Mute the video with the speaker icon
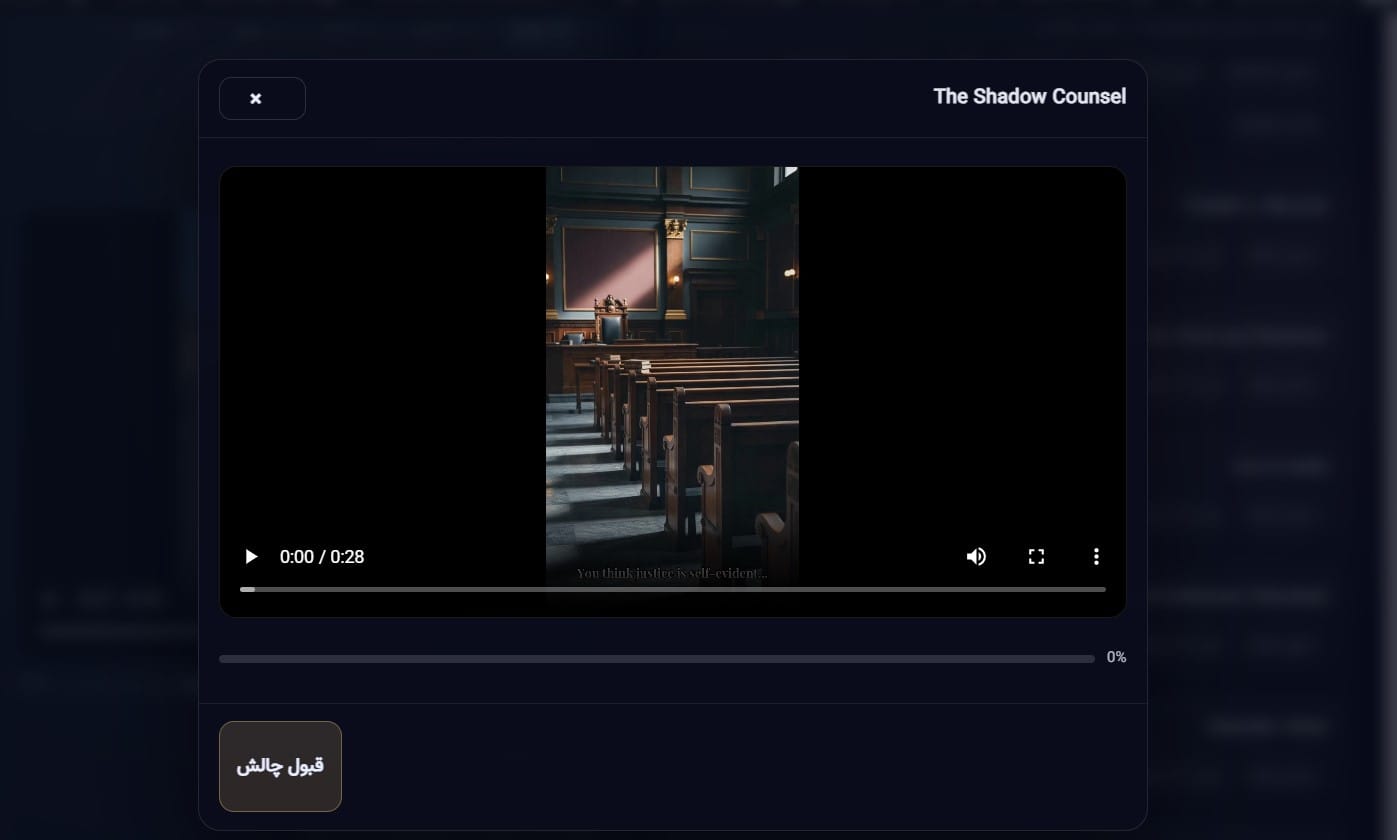1397x840 pixels. (x=976, y=557)
